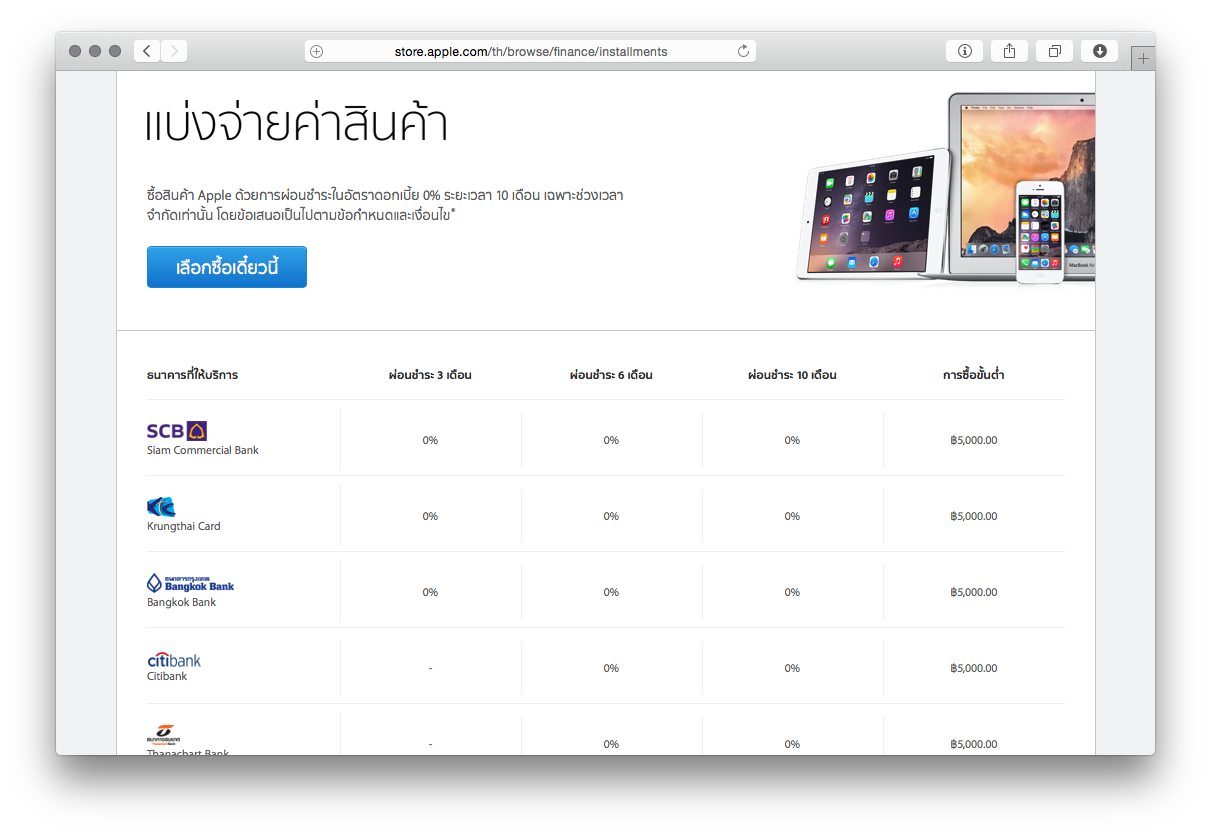Click the "ผ่อนชำระ 10 เดือน" column header
The image size is (1211, 835).
click(x=792, y=375)
